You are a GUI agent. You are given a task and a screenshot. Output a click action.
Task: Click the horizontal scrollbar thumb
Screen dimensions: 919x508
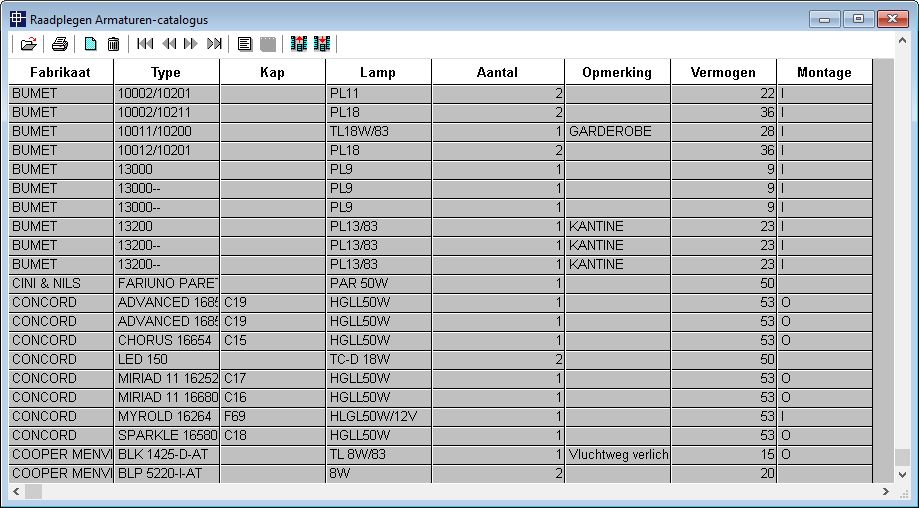[x=33, y=492]
